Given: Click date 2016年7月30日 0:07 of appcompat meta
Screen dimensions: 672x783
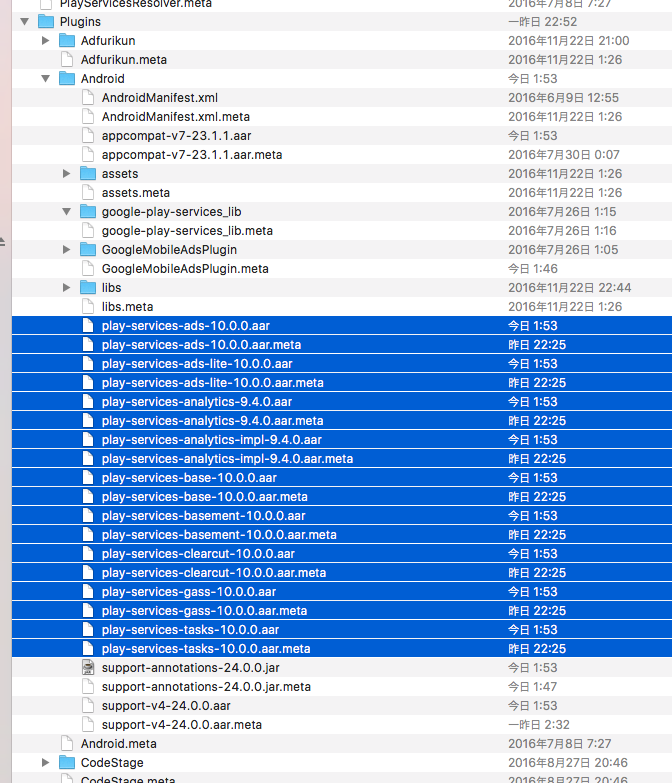Looking at the screenshot, I should (x=564, y=154).
